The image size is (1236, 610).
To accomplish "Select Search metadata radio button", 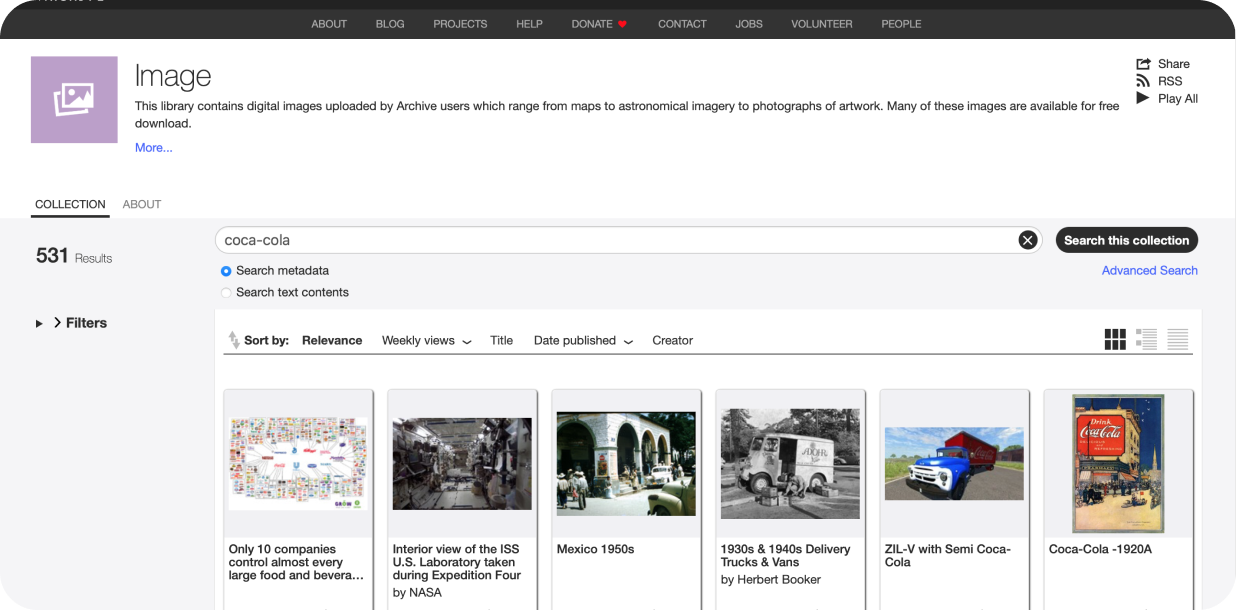I will click(x=226, y=271).
